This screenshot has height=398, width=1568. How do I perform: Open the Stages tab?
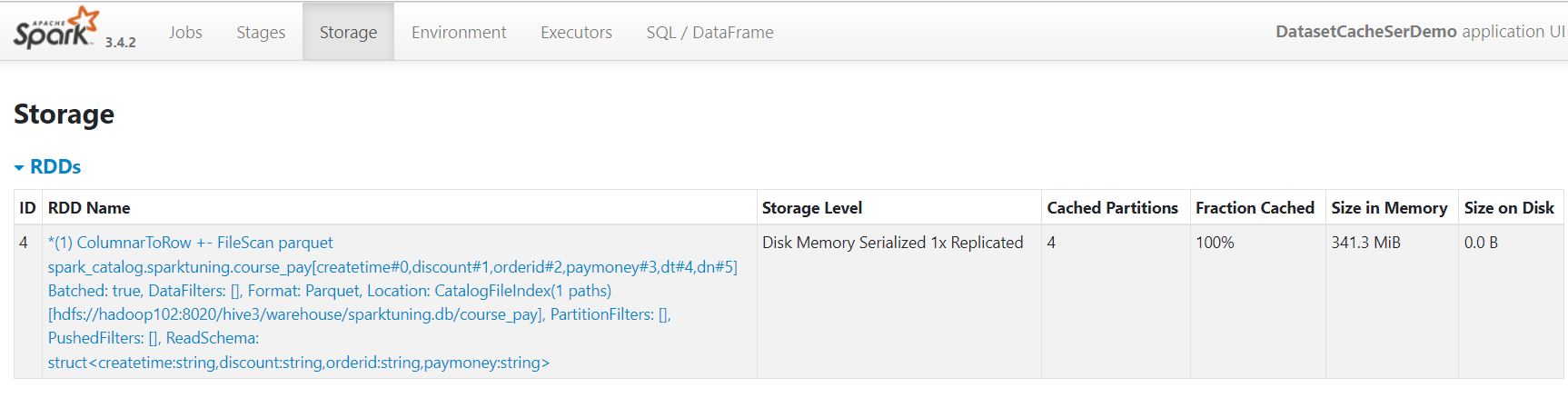(261, 32)
